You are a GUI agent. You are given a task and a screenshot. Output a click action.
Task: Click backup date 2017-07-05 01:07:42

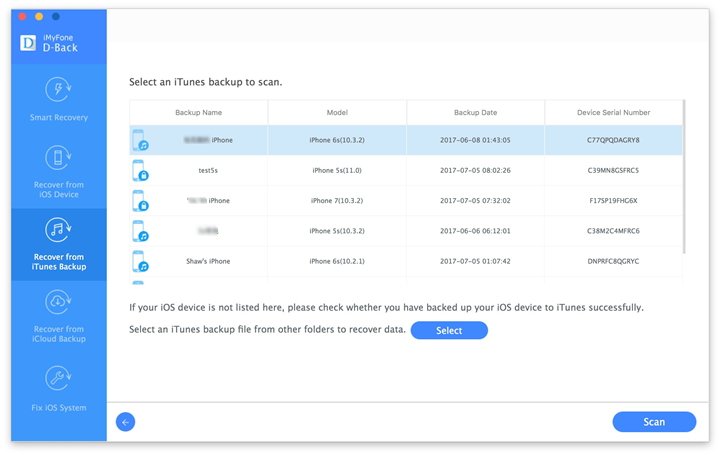click(x=475, y=261)
